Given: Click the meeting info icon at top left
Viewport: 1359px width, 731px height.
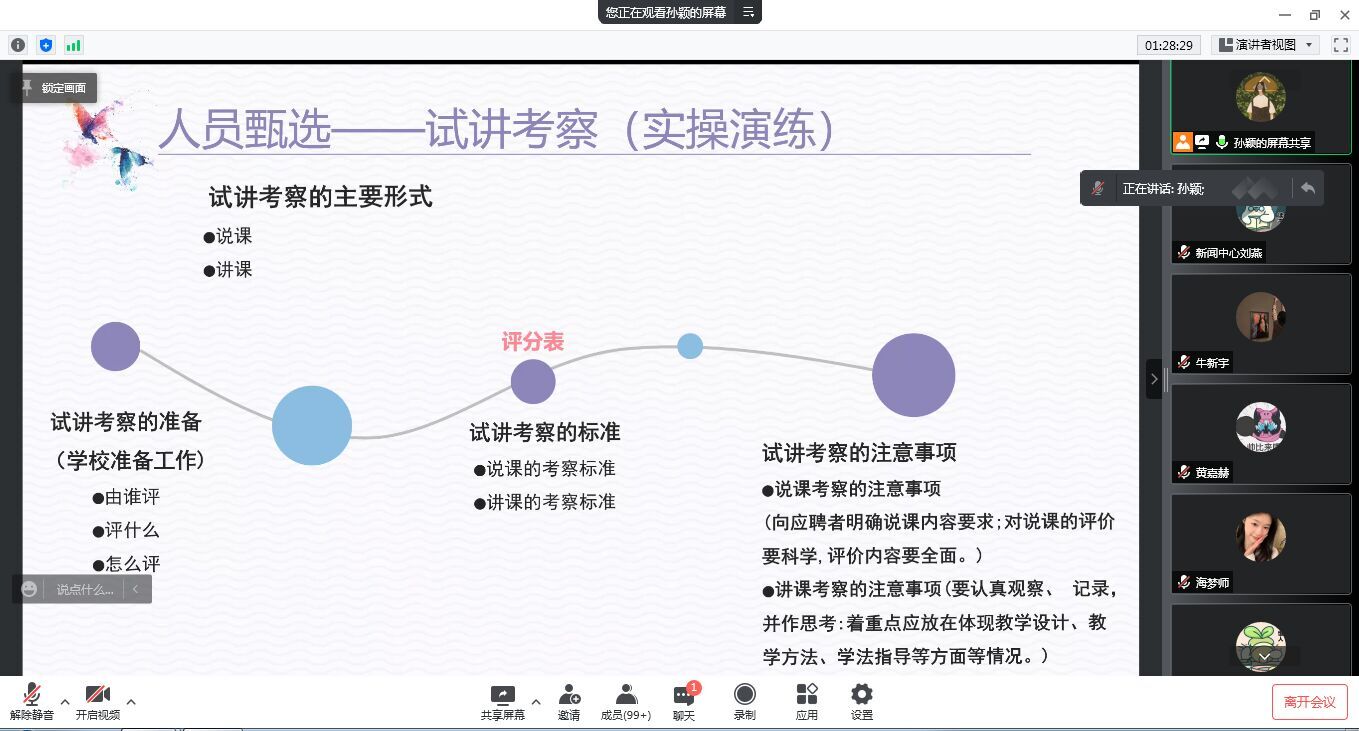Looking at the screenshot, I should pos(18,45).
